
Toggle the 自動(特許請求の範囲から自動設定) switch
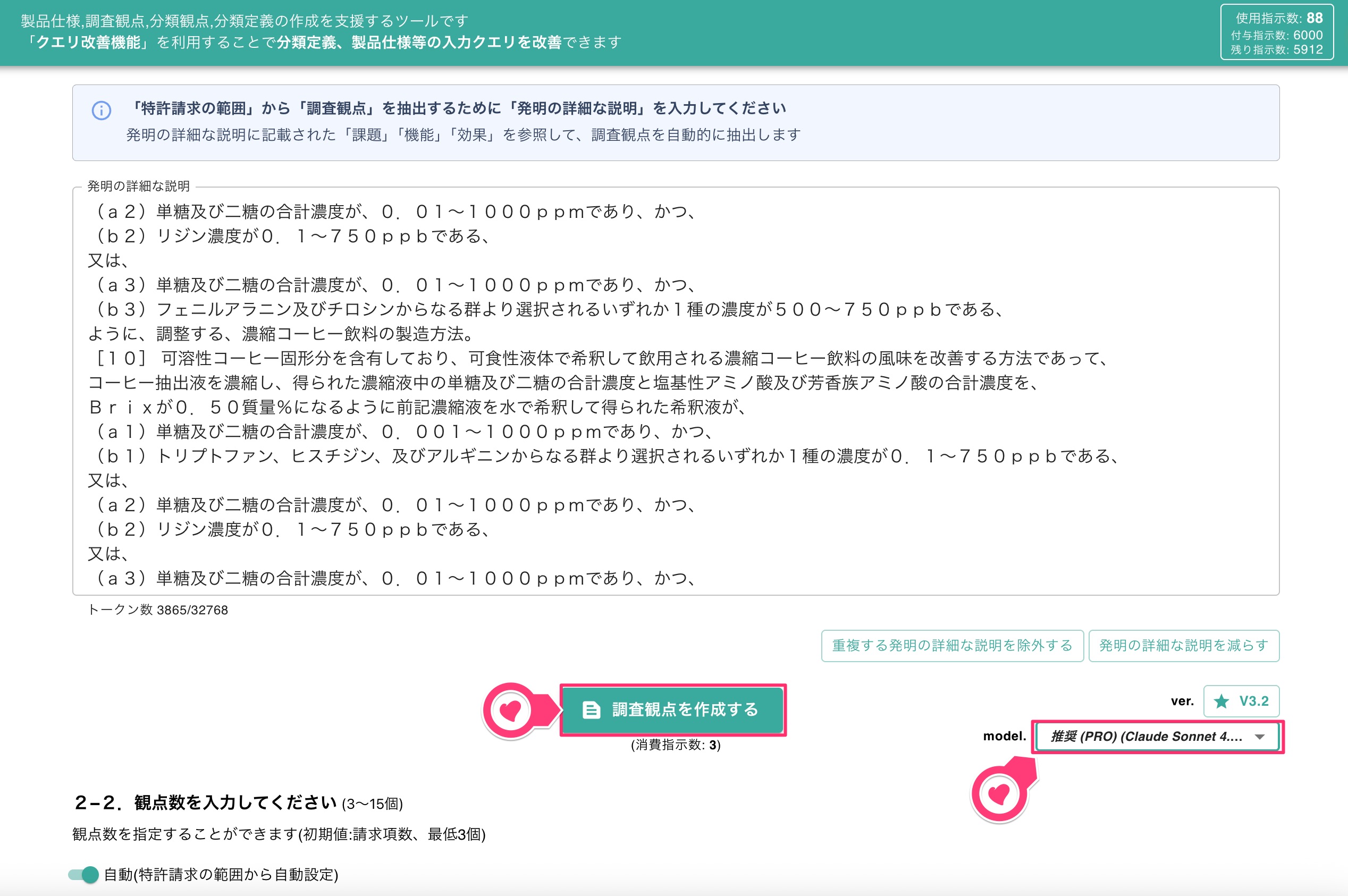[83, 874]
